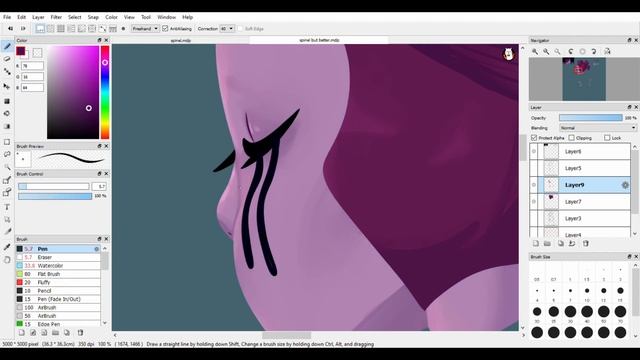
Task: Click the Undo arrow in the toolbar
Action: pos(10,29)
